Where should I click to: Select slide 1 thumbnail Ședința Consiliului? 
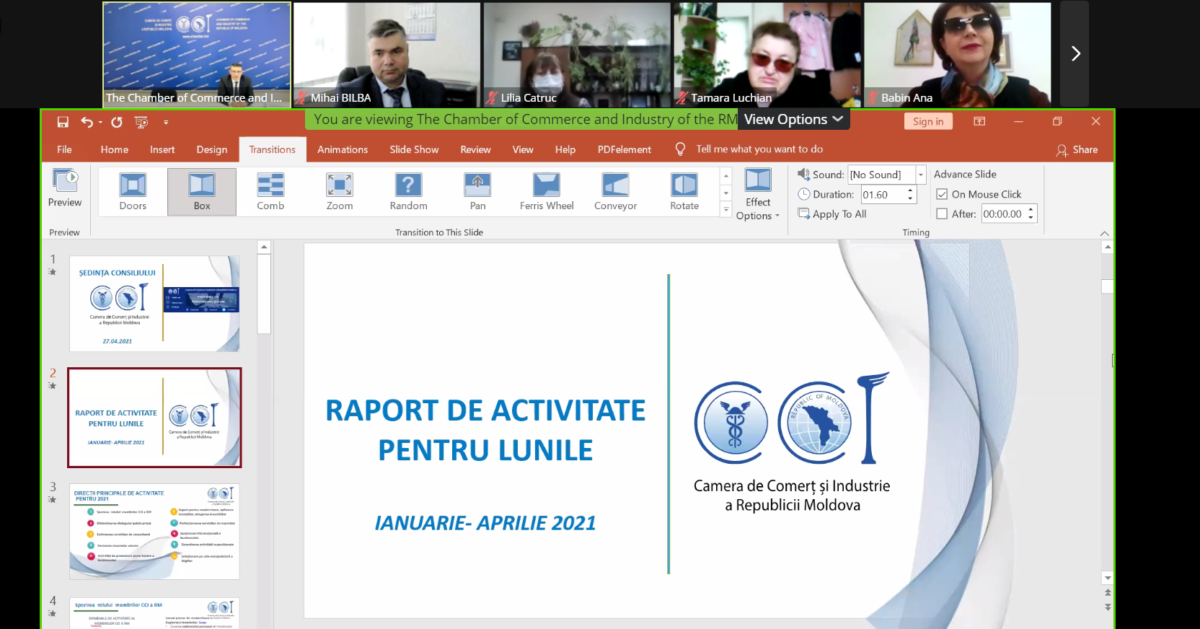[154, 303]
